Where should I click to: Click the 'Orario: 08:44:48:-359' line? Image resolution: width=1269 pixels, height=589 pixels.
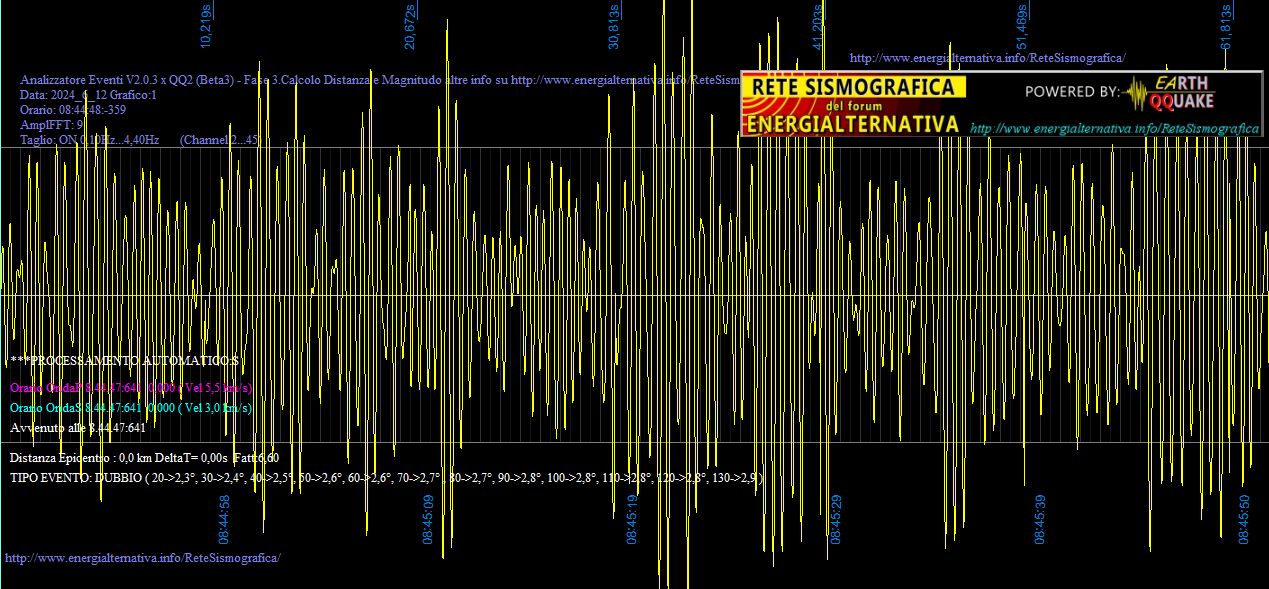(x=73, y=110)
